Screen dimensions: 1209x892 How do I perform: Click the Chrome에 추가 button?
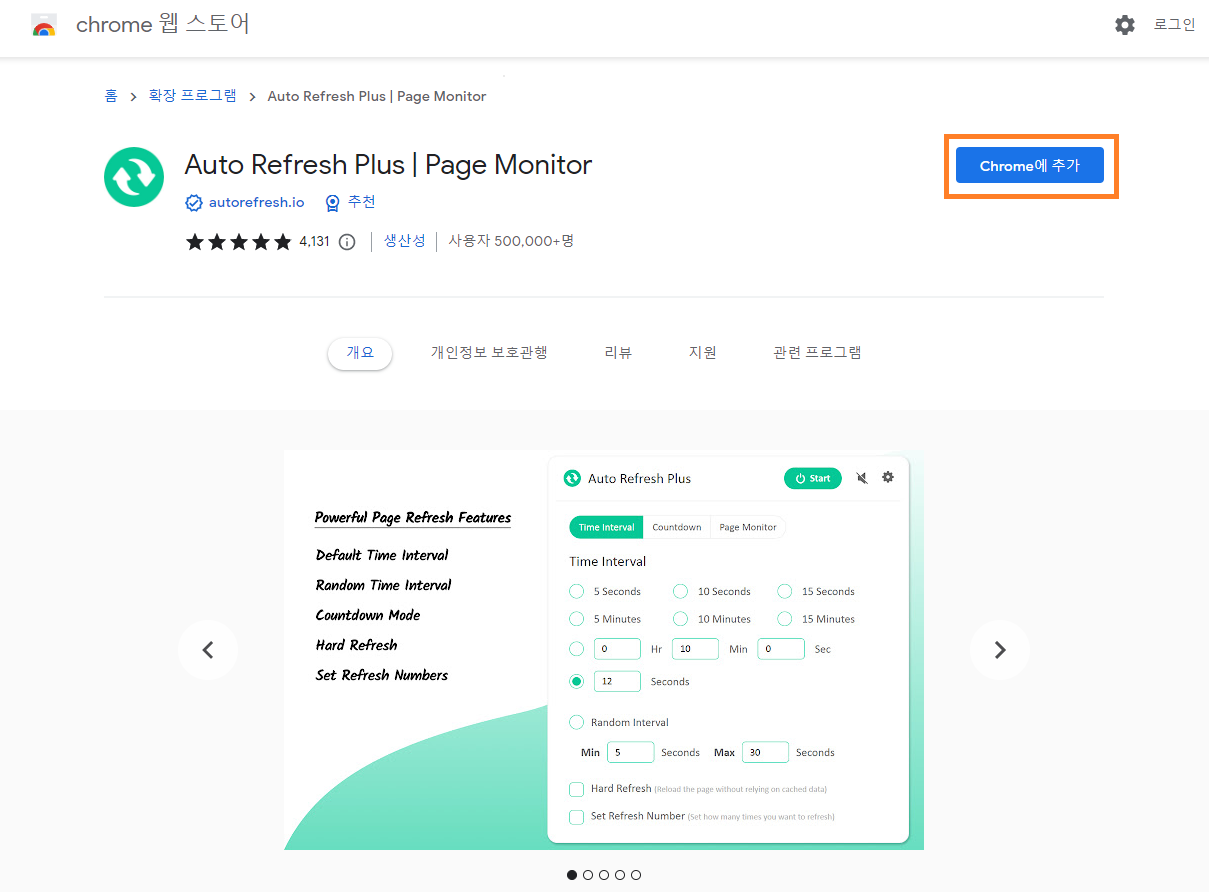pos(1030,166)
